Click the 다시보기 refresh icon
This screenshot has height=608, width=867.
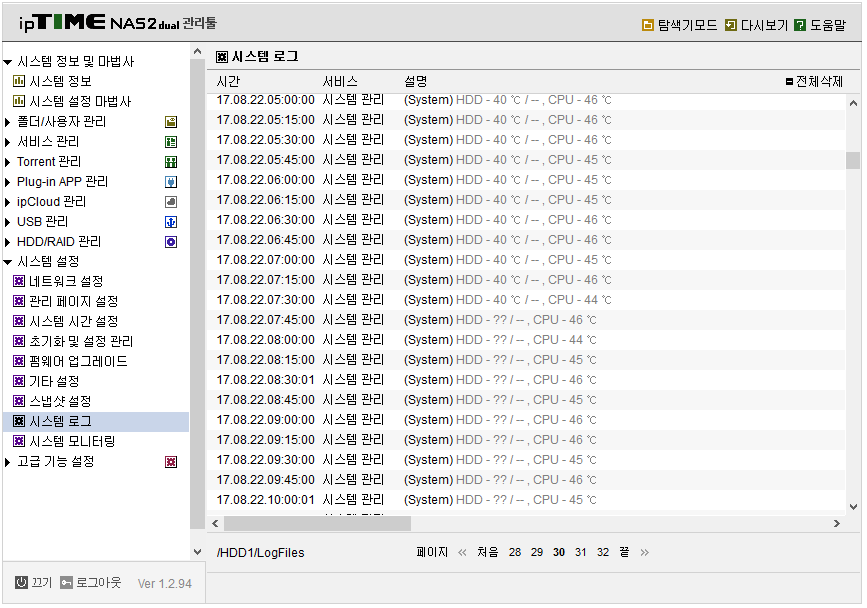point(730,25)
